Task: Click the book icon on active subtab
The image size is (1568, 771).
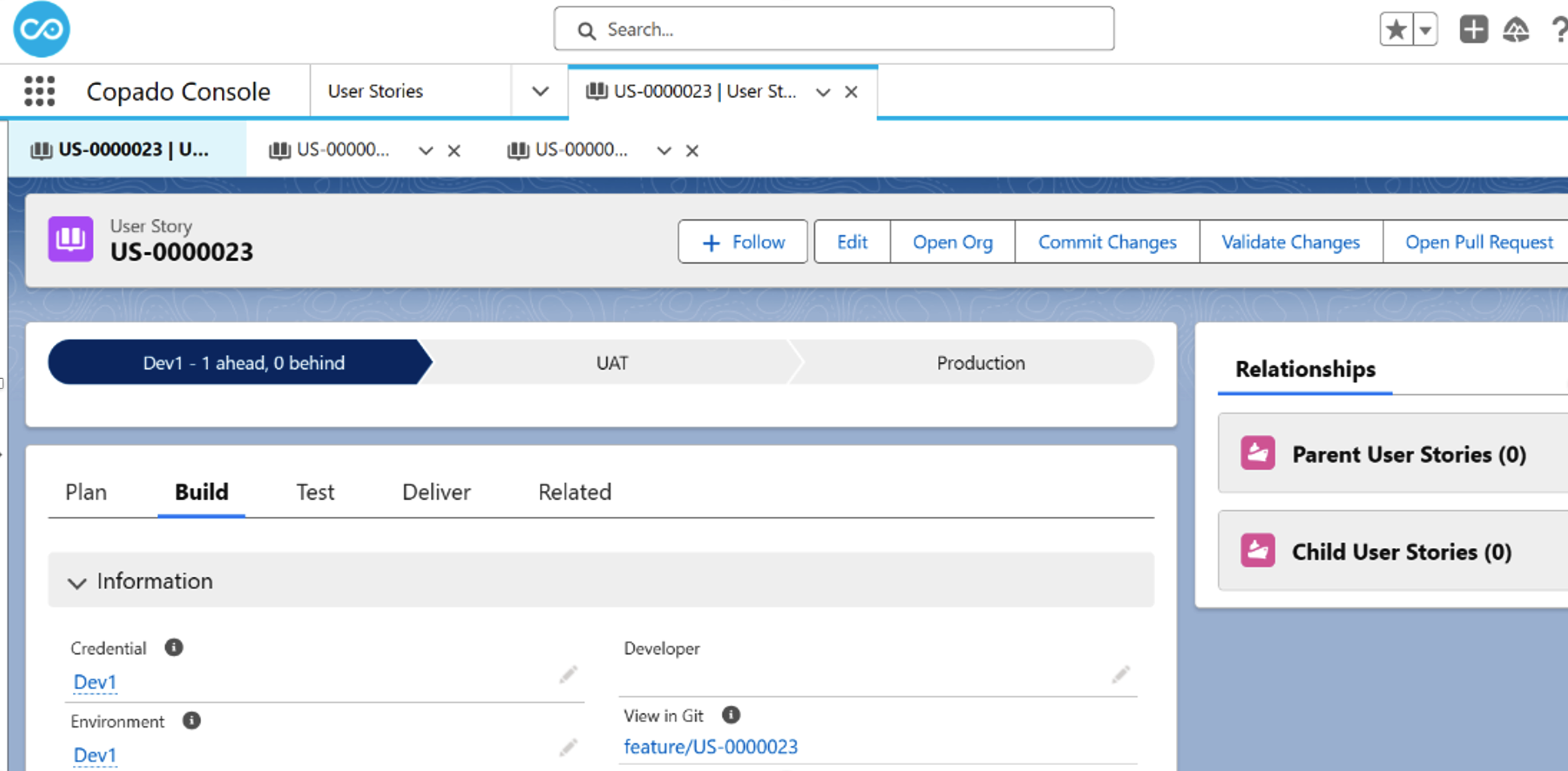Action: (x=41, y=150)
